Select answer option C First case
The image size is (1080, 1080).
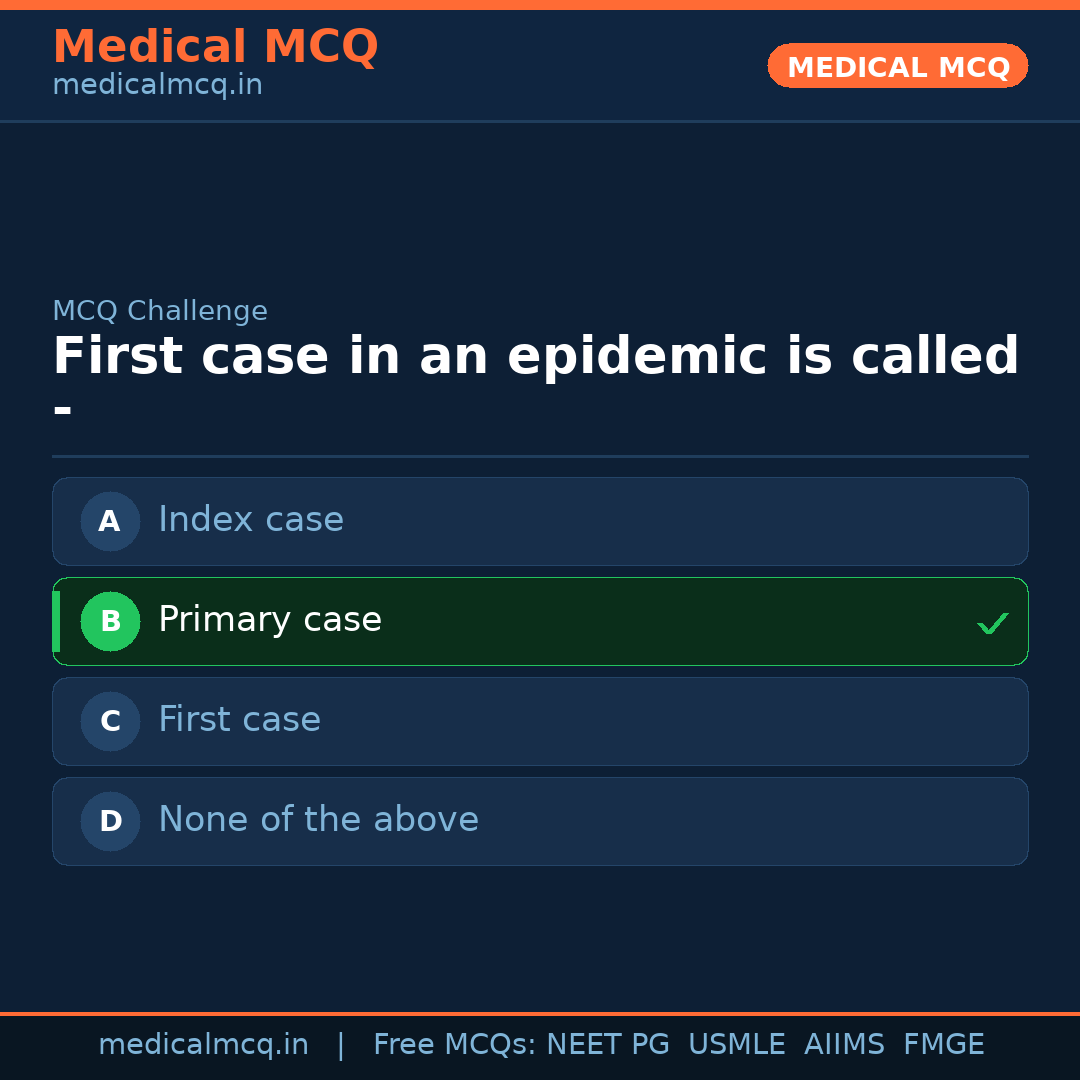(x=540, y=721)
